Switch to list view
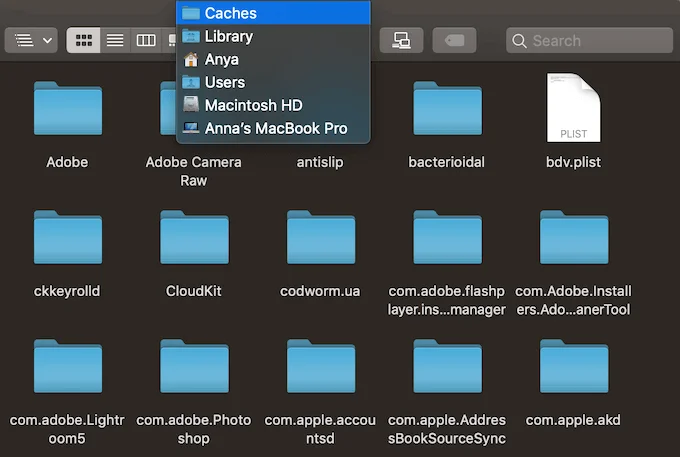Screen dimensions: 680x457 115,40
